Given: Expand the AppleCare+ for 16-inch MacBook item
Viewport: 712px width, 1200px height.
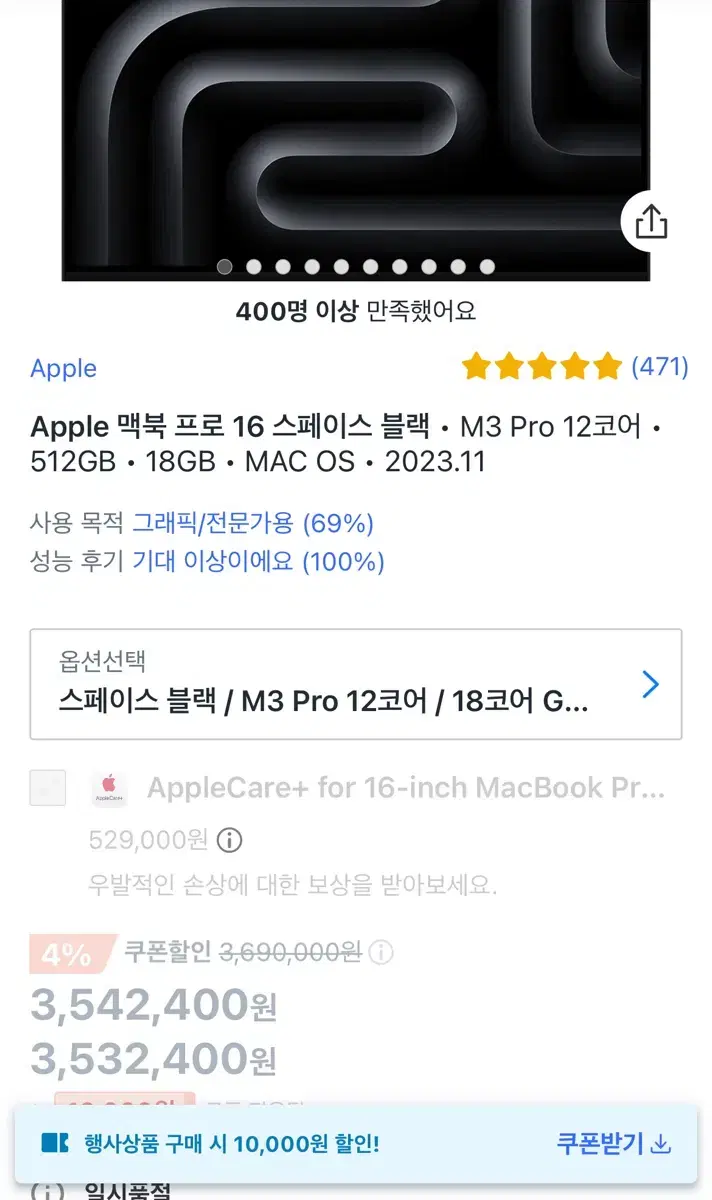Looking at the screenshot, I should [406, 788].
